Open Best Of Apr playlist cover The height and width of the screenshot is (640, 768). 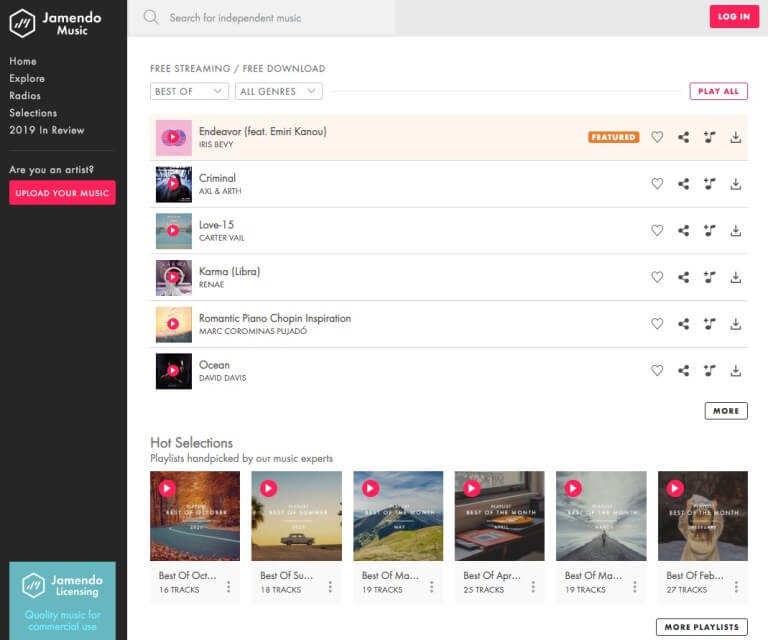(499, 516)
